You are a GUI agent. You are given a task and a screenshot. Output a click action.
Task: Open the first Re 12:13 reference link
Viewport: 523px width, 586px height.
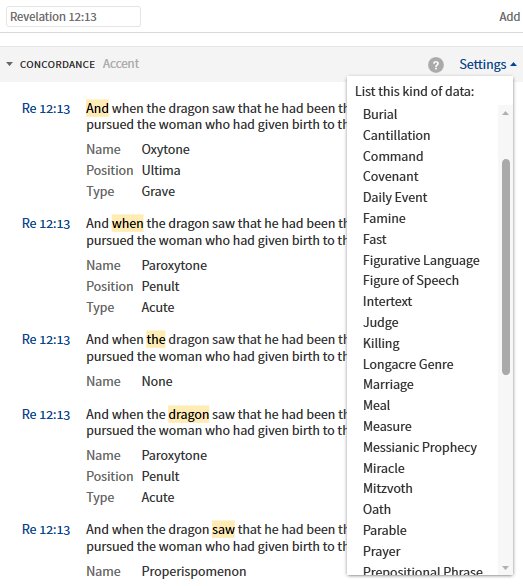click(46, 109)
